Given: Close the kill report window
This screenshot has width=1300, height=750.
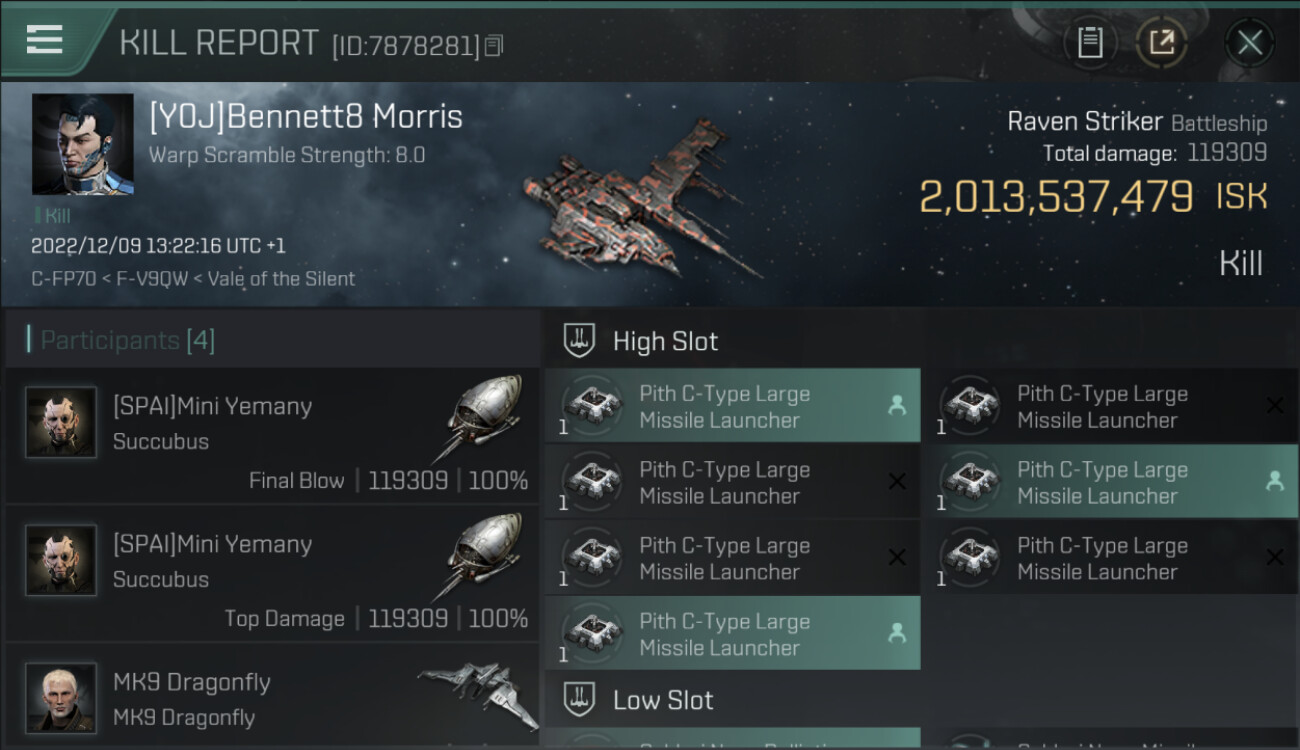Looking at the screenshot, I should (1249, 42).
